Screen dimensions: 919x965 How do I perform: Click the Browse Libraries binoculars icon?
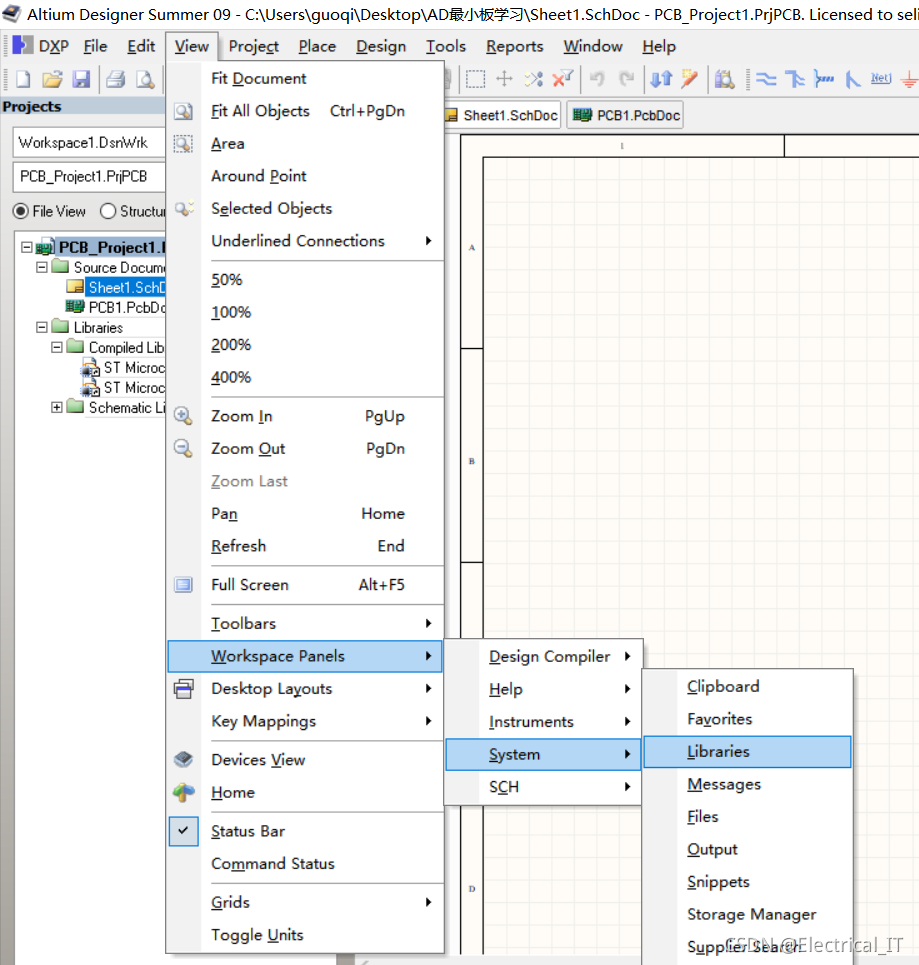point(724,79)
